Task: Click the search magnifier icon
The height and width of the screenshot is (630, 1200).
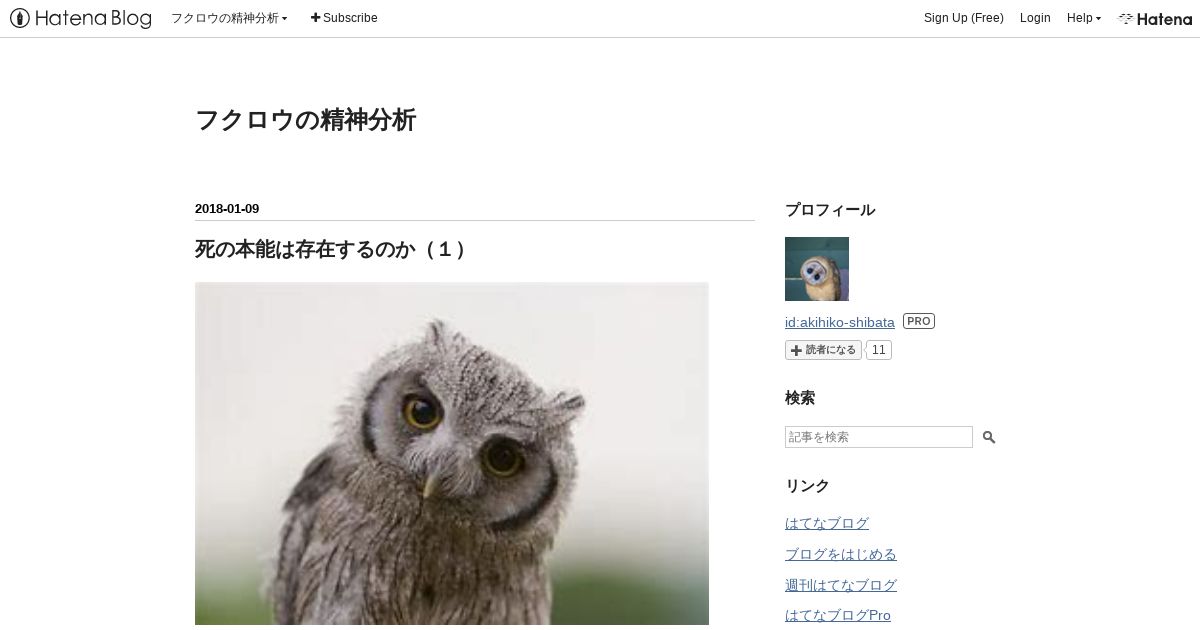Action: (988, 437)
